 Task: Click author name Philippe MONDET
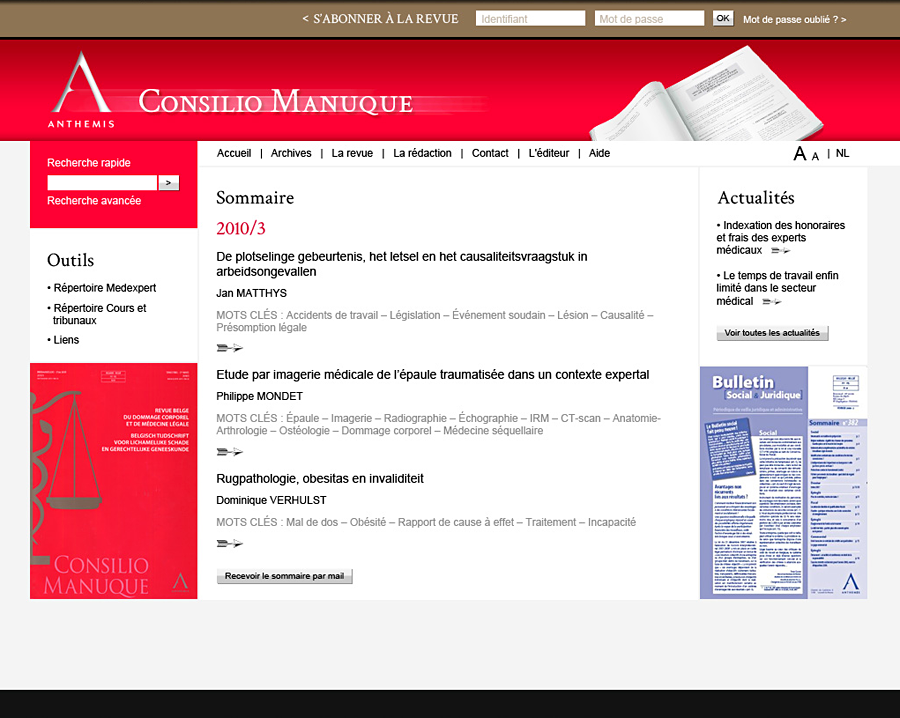pyautogui.click(x=259, y=397)
